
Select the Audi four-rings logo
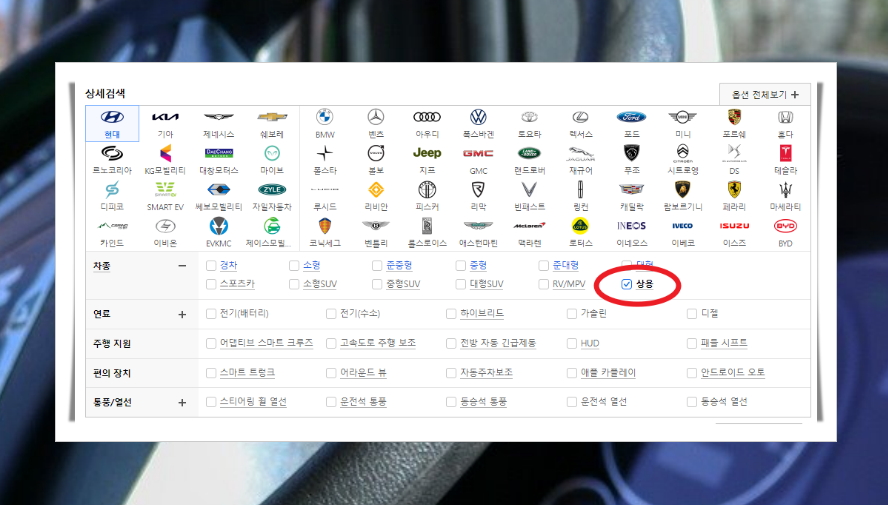[x=427, y=117]
